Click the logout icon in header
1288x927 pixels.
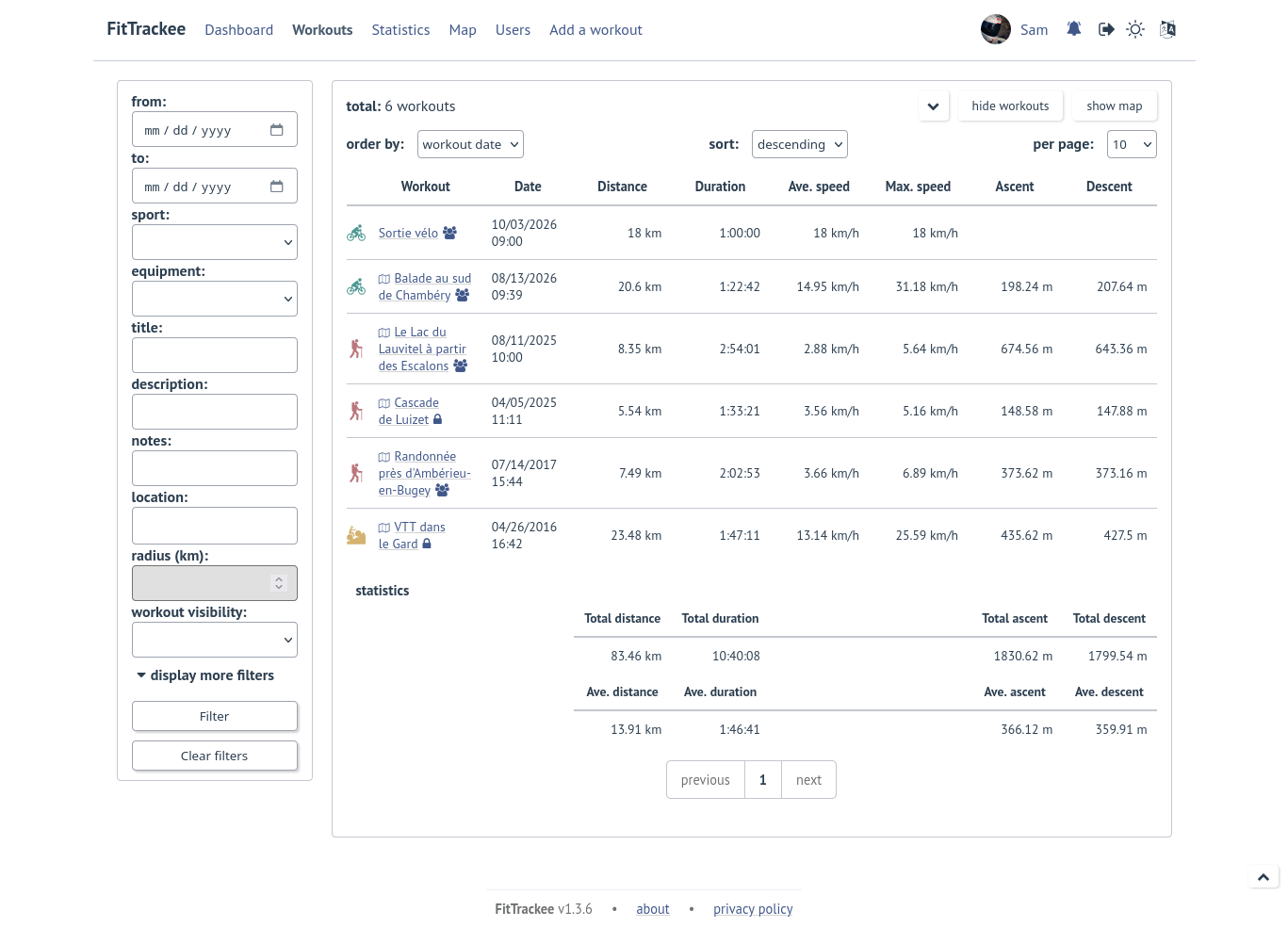coord(1106,29)
